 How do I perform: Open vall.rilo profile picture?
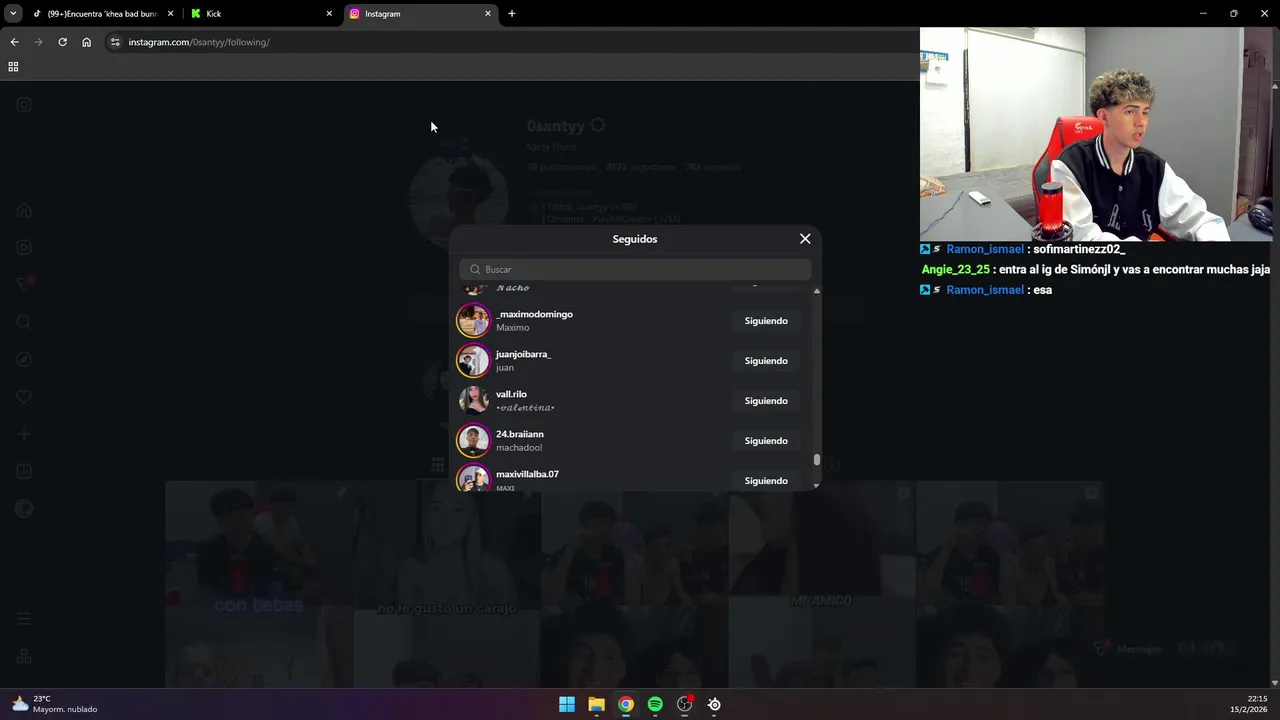tap(473, 400)
